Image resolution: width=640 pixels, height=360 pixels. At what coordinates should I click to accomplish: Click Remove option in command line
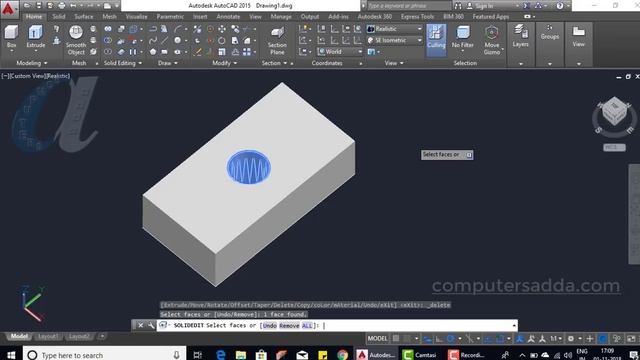[289, 325]
